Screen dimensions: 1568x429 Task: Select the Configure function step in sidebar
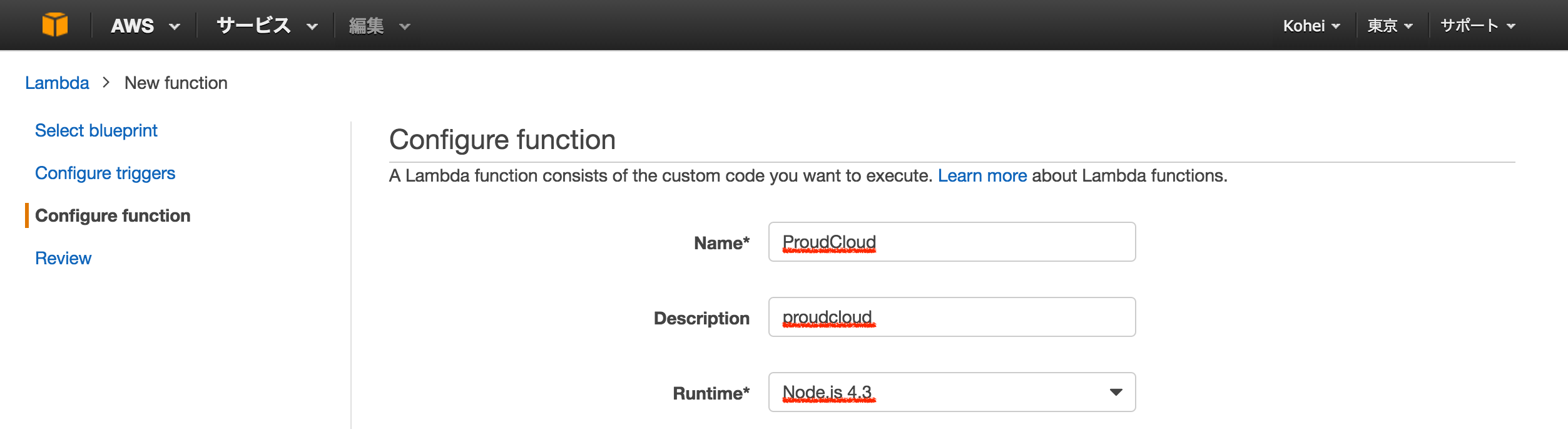pos(113,215)
